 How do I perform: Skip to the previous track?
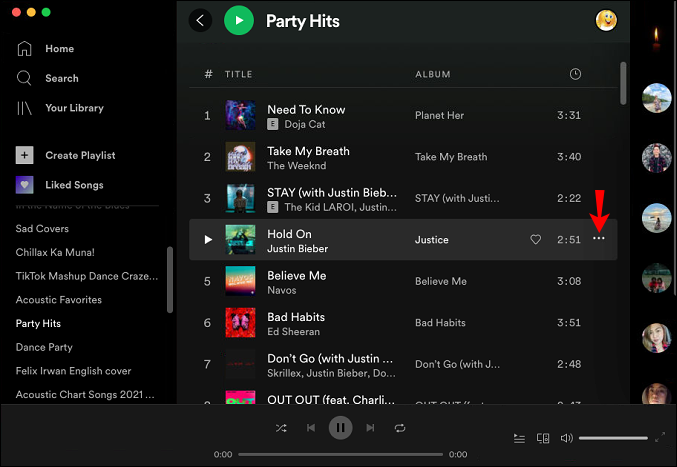click(311, 428)
